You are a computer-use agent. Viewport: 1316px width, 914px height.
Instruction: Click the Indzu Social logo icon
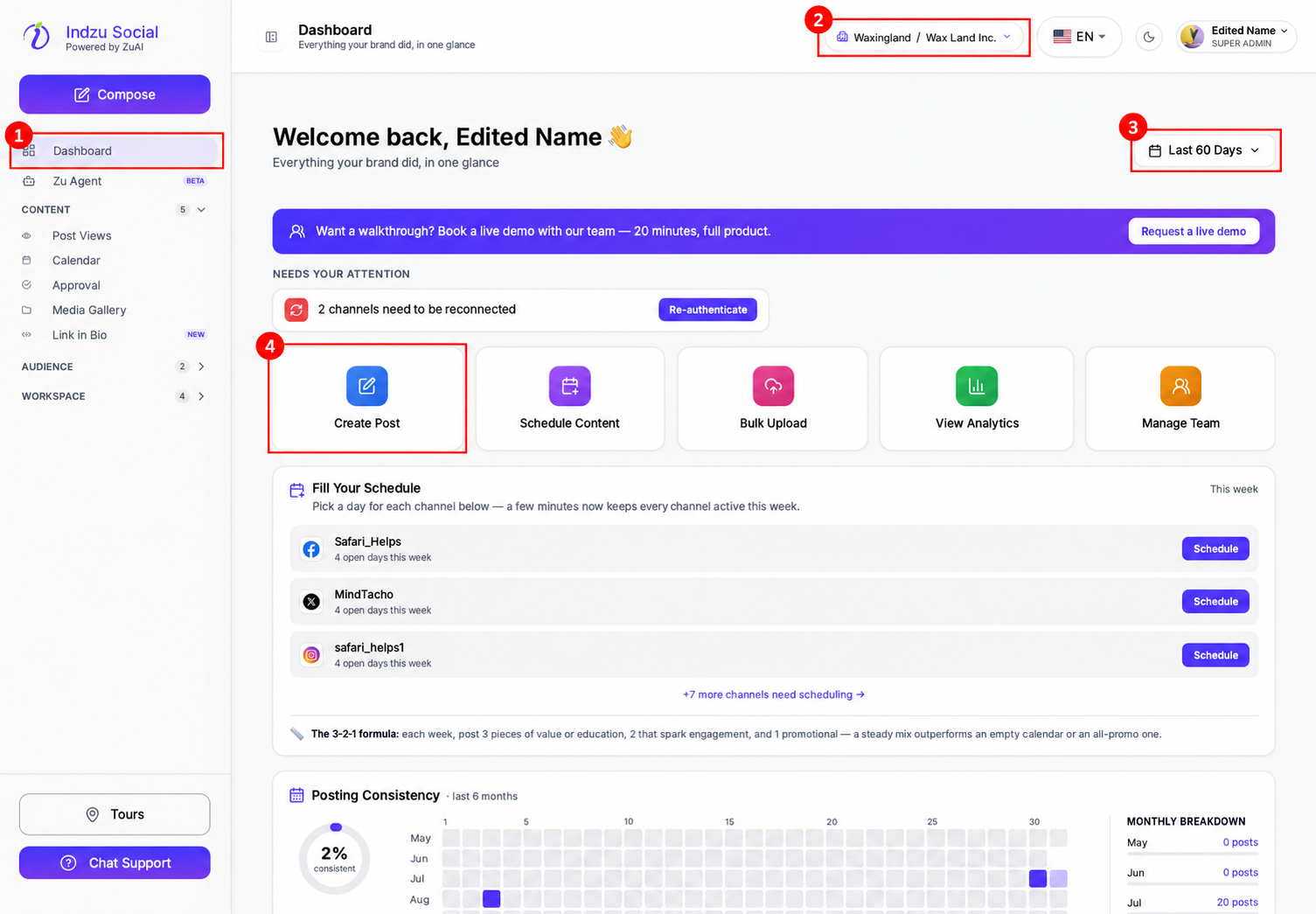(37, 36)
